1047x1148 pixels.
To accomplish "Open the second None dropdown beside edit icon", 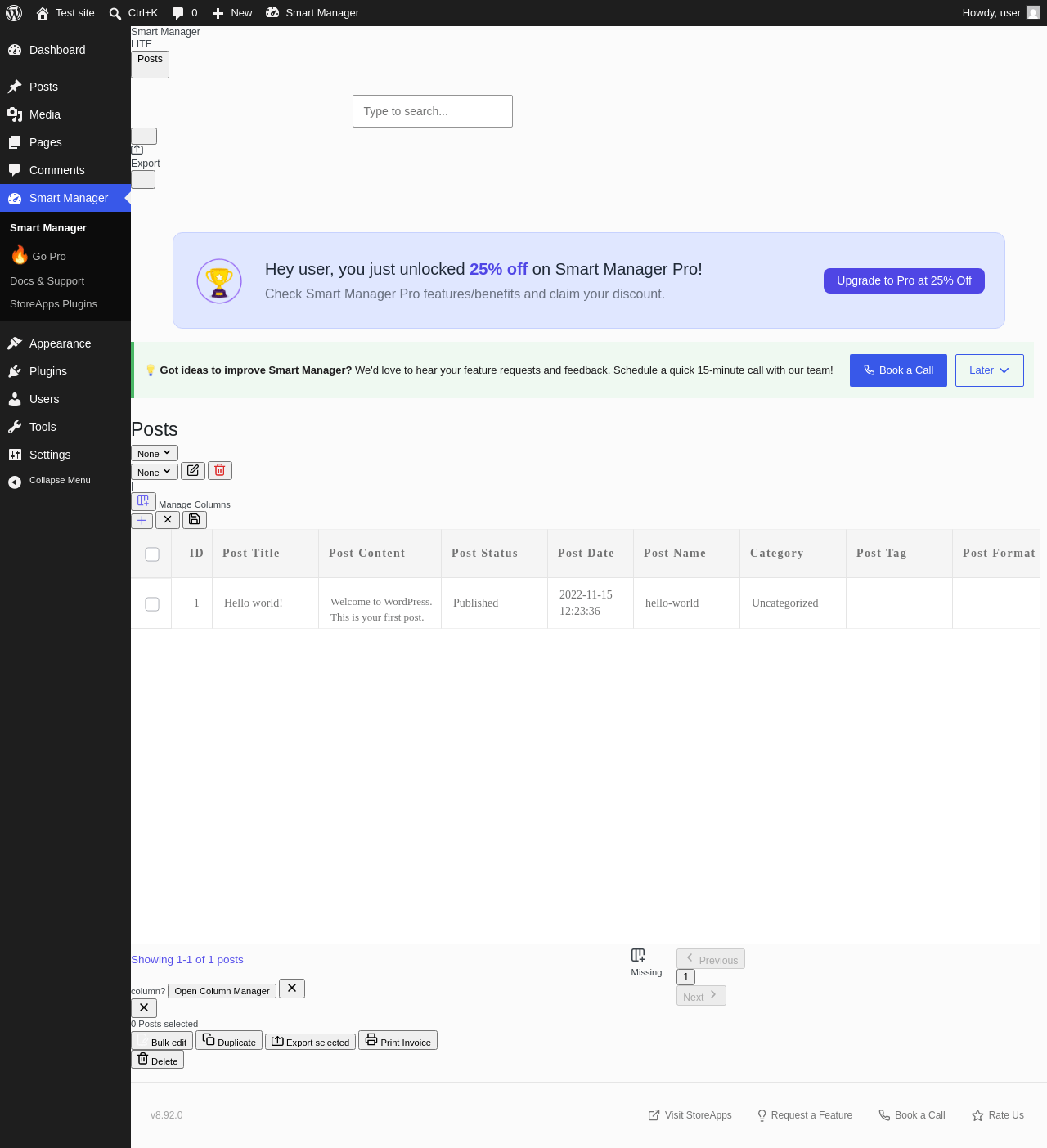I will pyautogui.click(x=155, y=472).
